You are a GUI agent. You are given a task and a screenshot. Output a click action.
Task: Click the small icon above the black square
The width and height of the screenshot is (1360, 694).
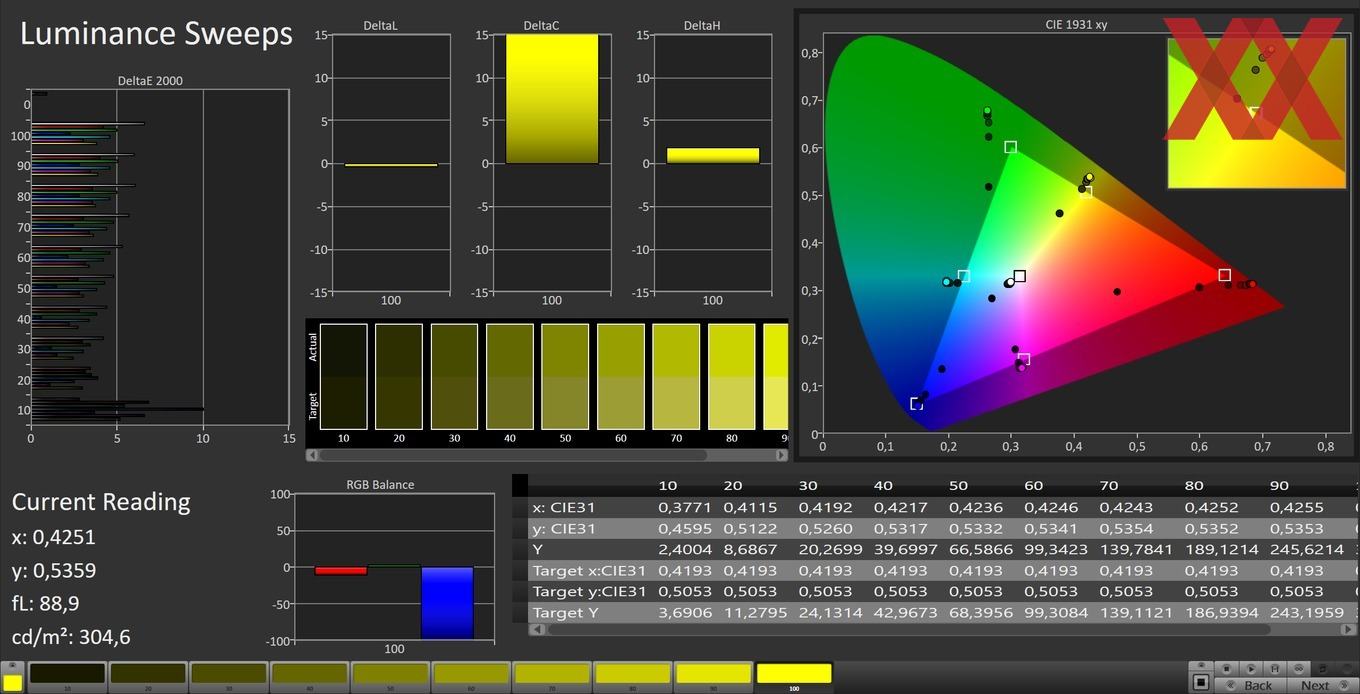tap(1201, 665)
